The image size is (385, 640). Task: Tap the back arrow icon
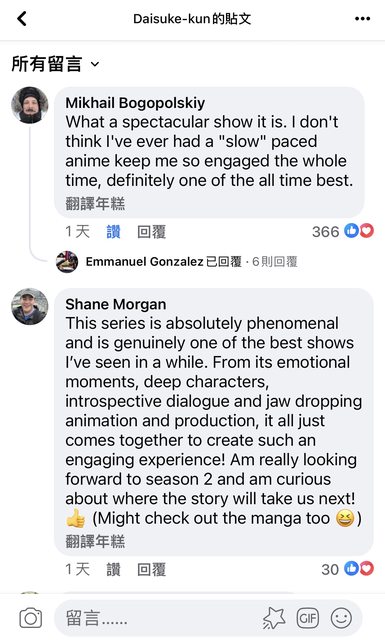(22, 18)
